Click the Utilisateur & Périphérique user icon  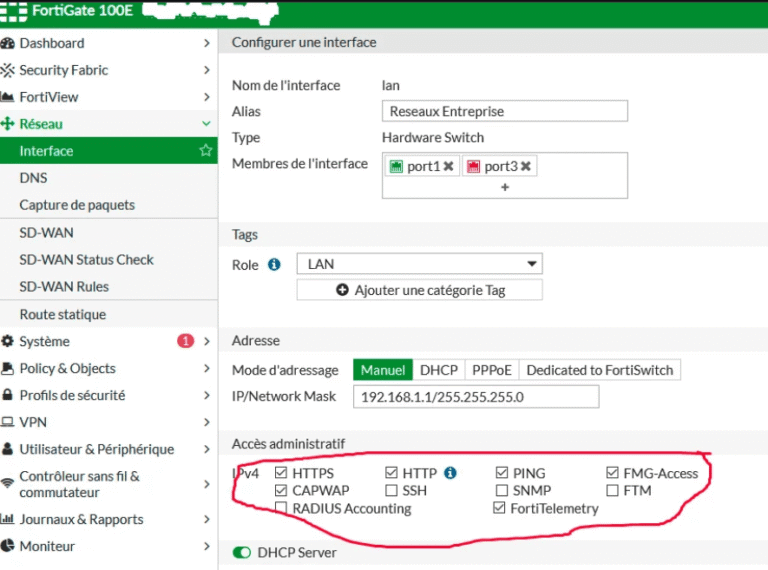coord(7,449)
